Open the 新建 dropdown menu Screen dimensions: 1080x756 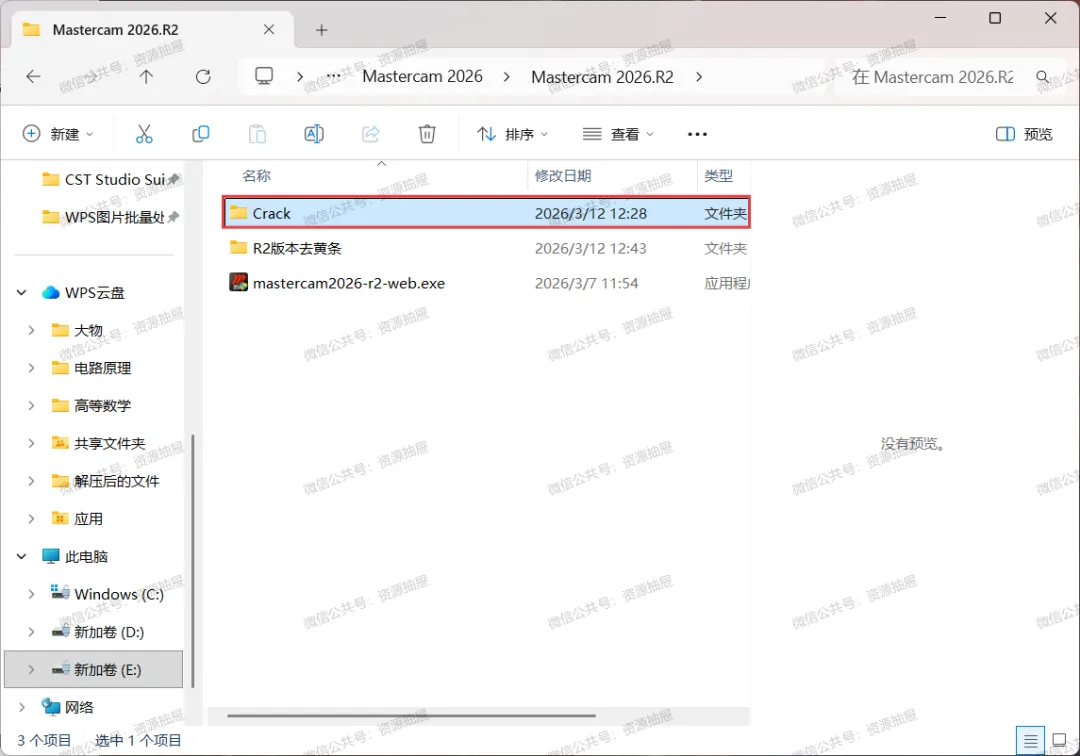tap(58, 134)
